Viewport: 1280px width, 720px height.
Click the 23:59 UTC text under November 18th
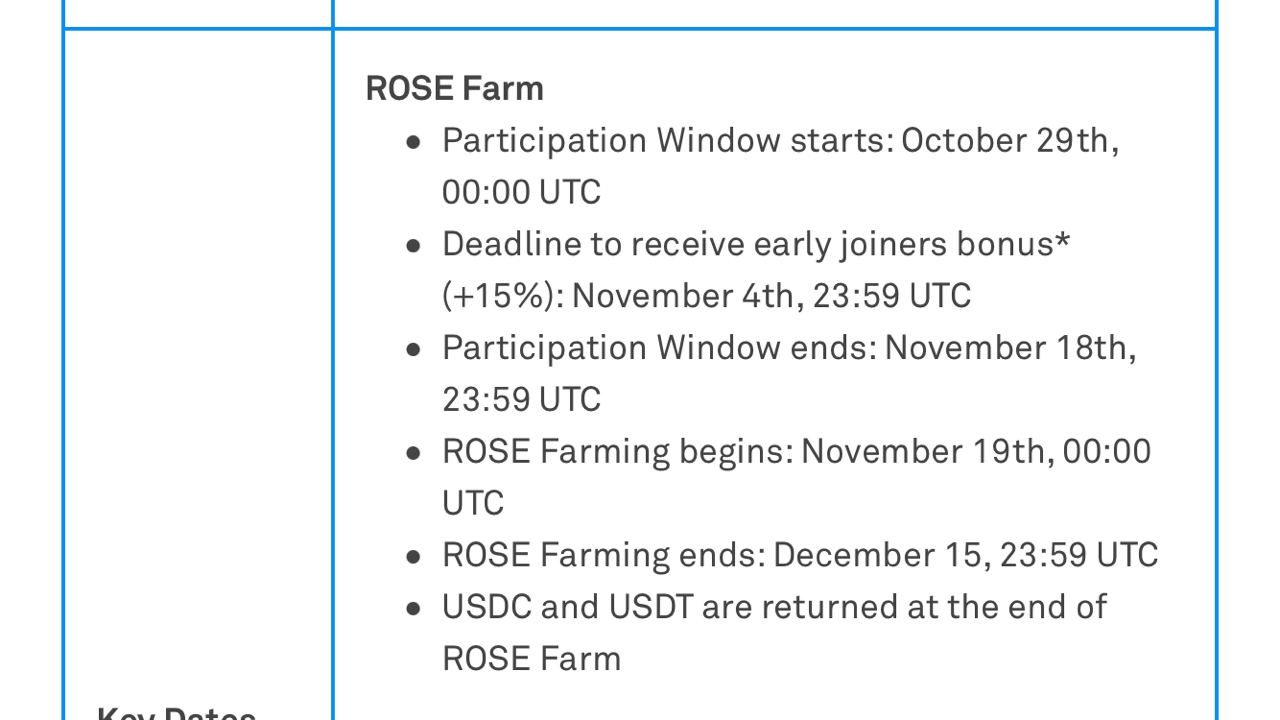pos(521,400)
